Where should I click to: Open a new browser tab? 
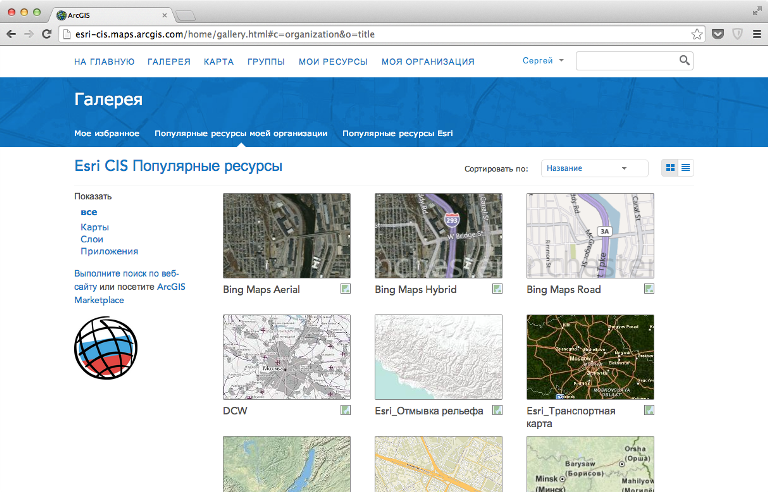(x=186, y=16)
